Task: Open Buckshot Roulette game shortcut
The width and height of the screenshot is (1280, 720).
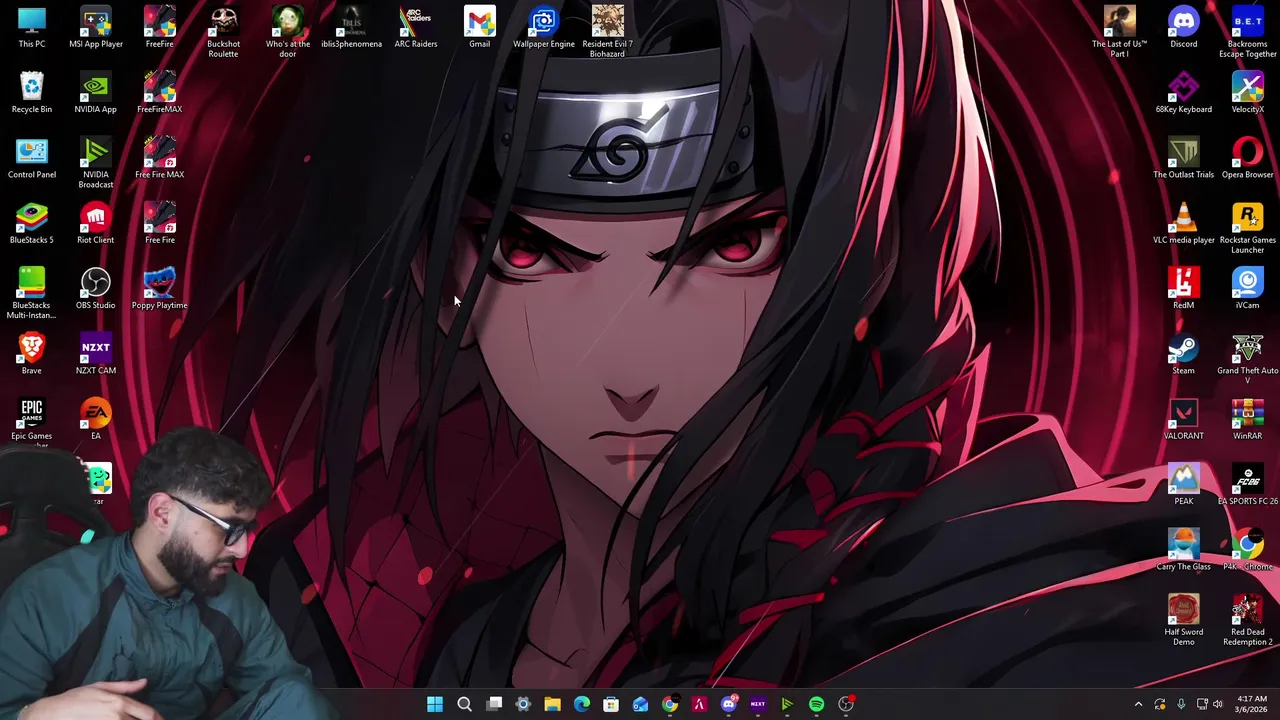Action: (x=223, y=32)
